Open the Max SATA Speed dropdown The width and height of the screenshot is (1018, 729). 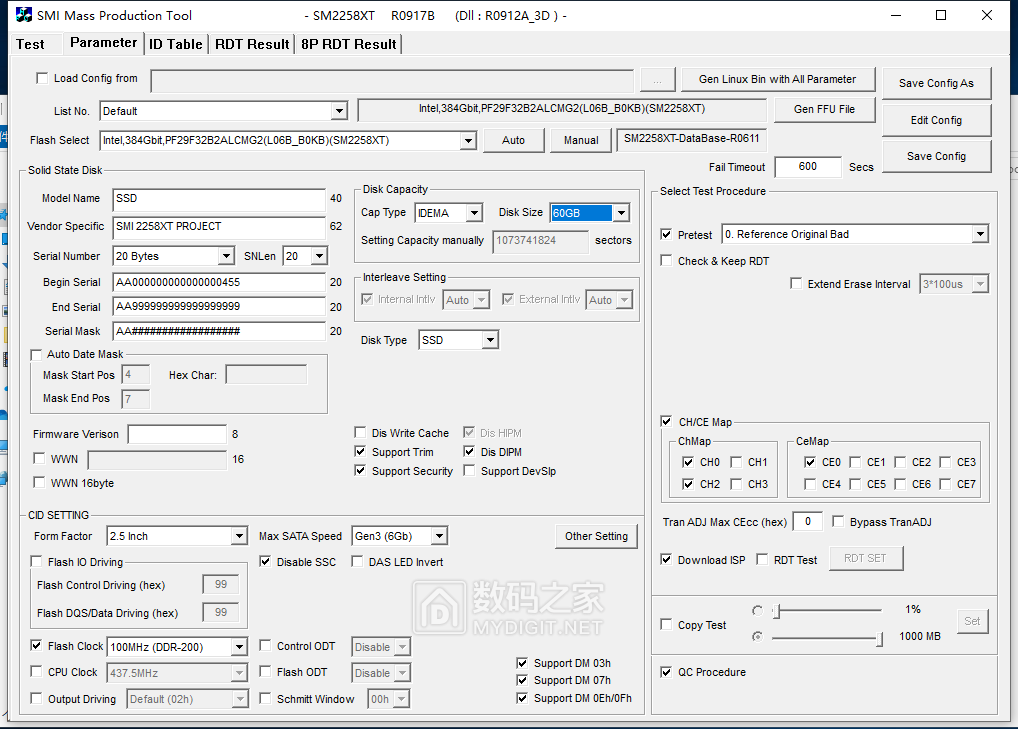(x=440, y=536)
